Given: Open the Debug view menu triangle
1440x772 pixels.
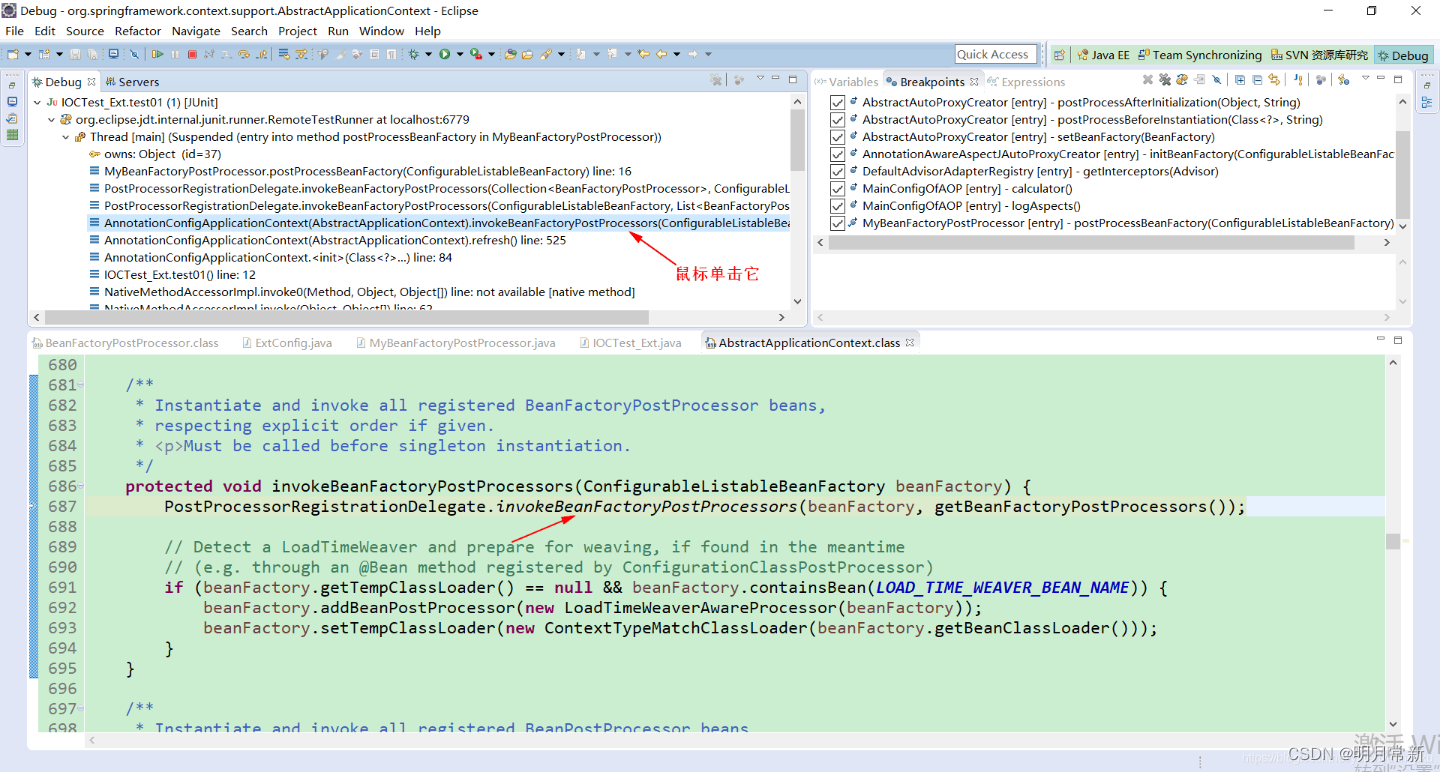Looking at the screenshot, I should pyautogui.click(x=760, y=78).
